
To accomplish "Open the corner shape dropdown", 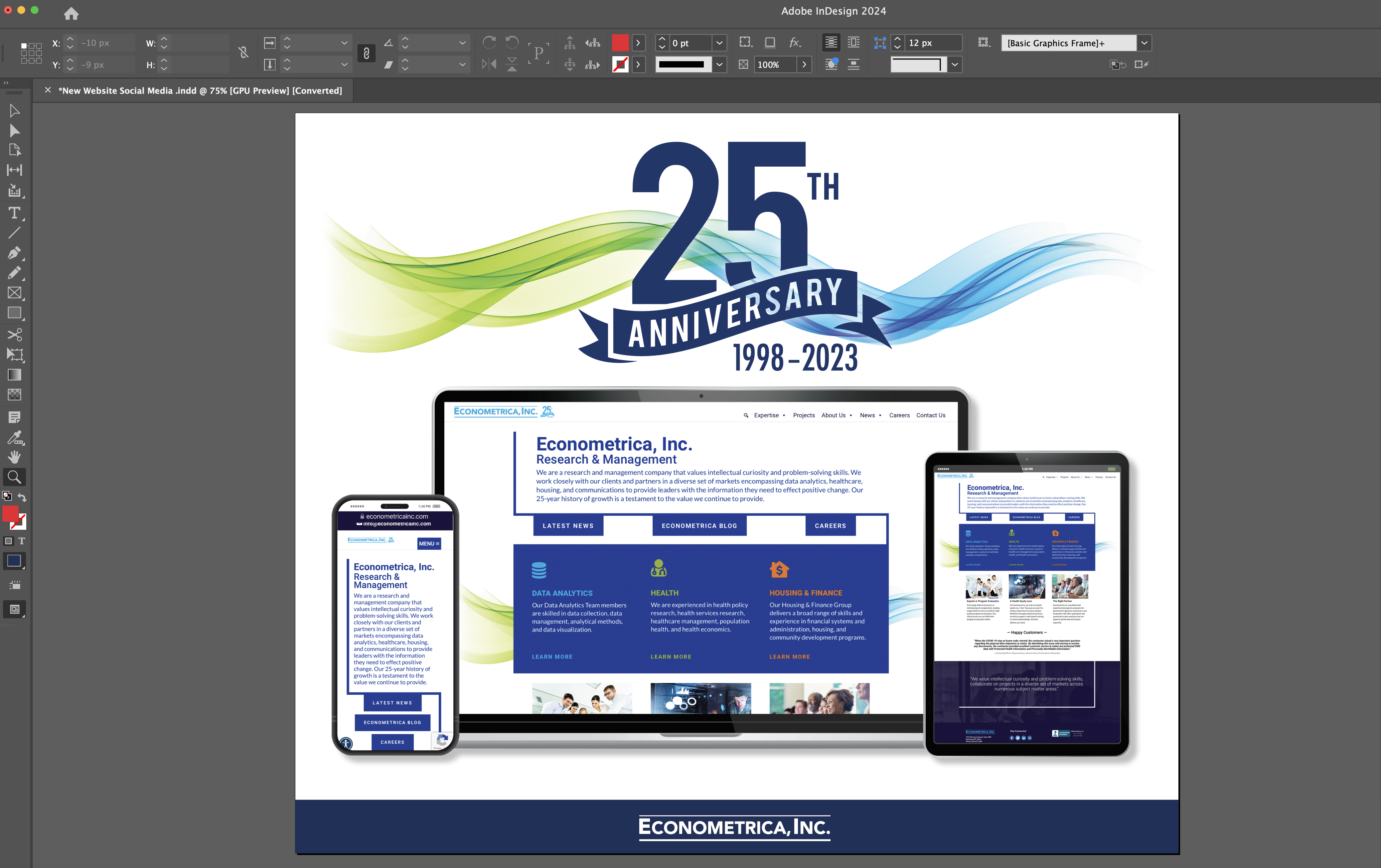I will pyautogui.click(x=955, y=65).
